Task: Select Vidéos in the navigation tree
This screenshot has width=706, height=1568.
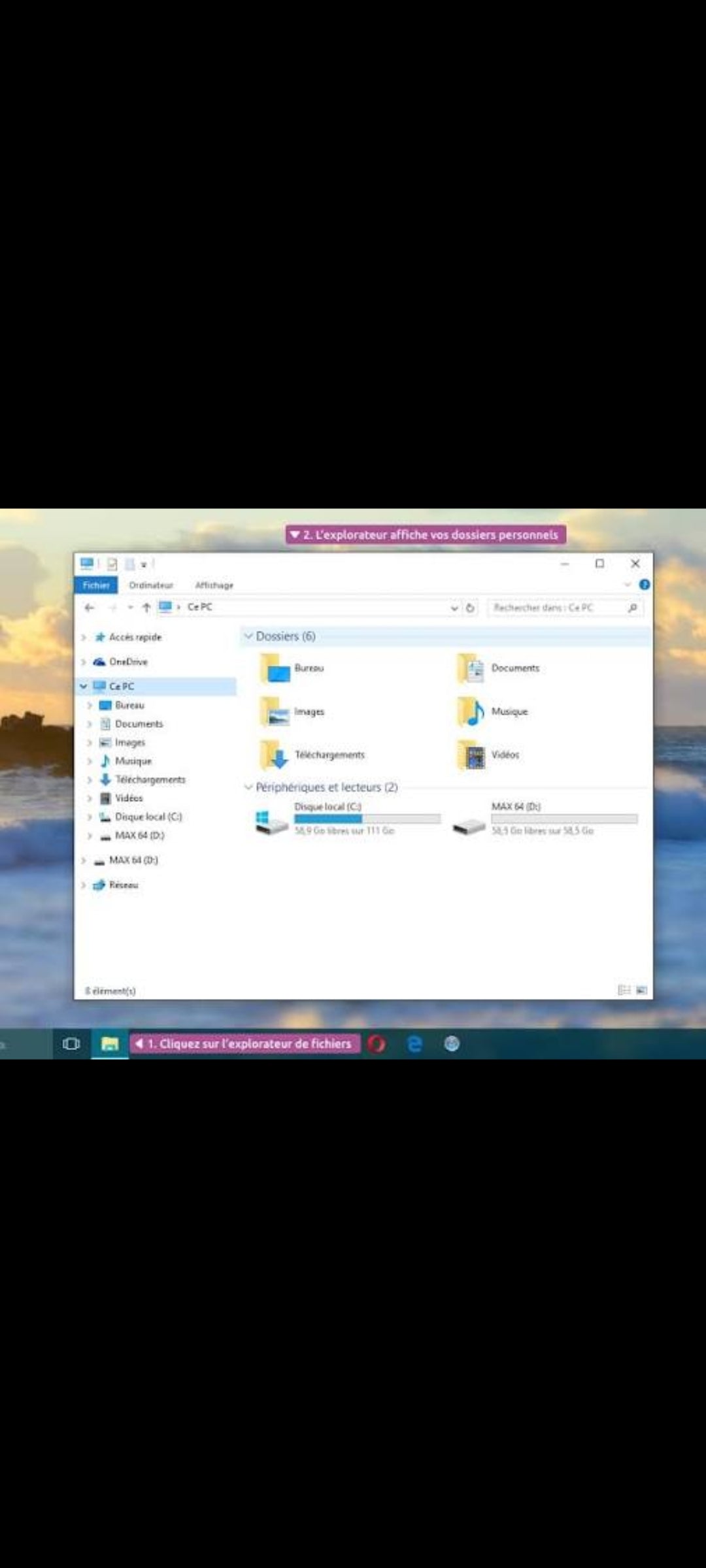Action: (128, 798)
